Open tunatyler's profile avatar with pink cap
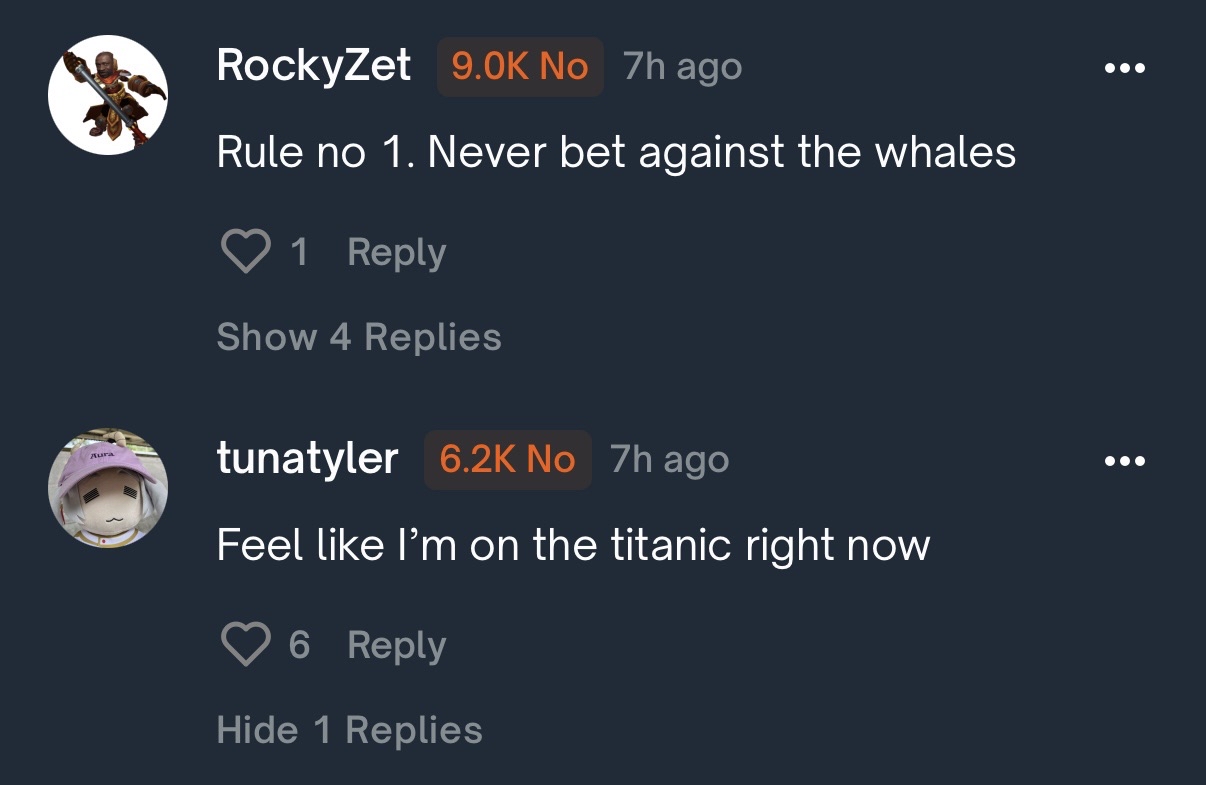The width and height of the screenshot is (1206, 785). (108, 488)
